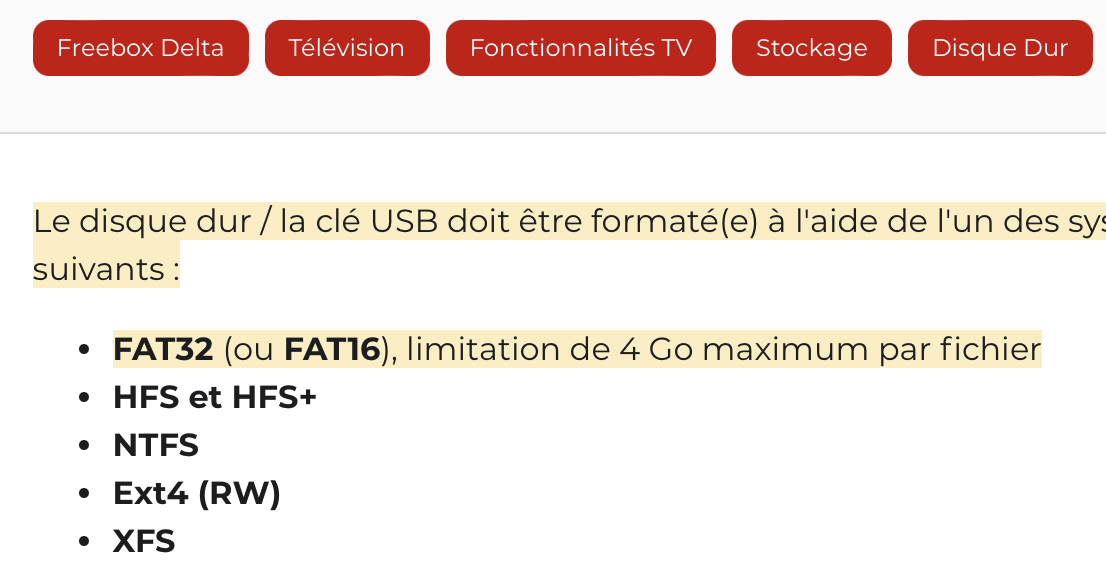Click the bullet before FAT32

pos(85,350)
